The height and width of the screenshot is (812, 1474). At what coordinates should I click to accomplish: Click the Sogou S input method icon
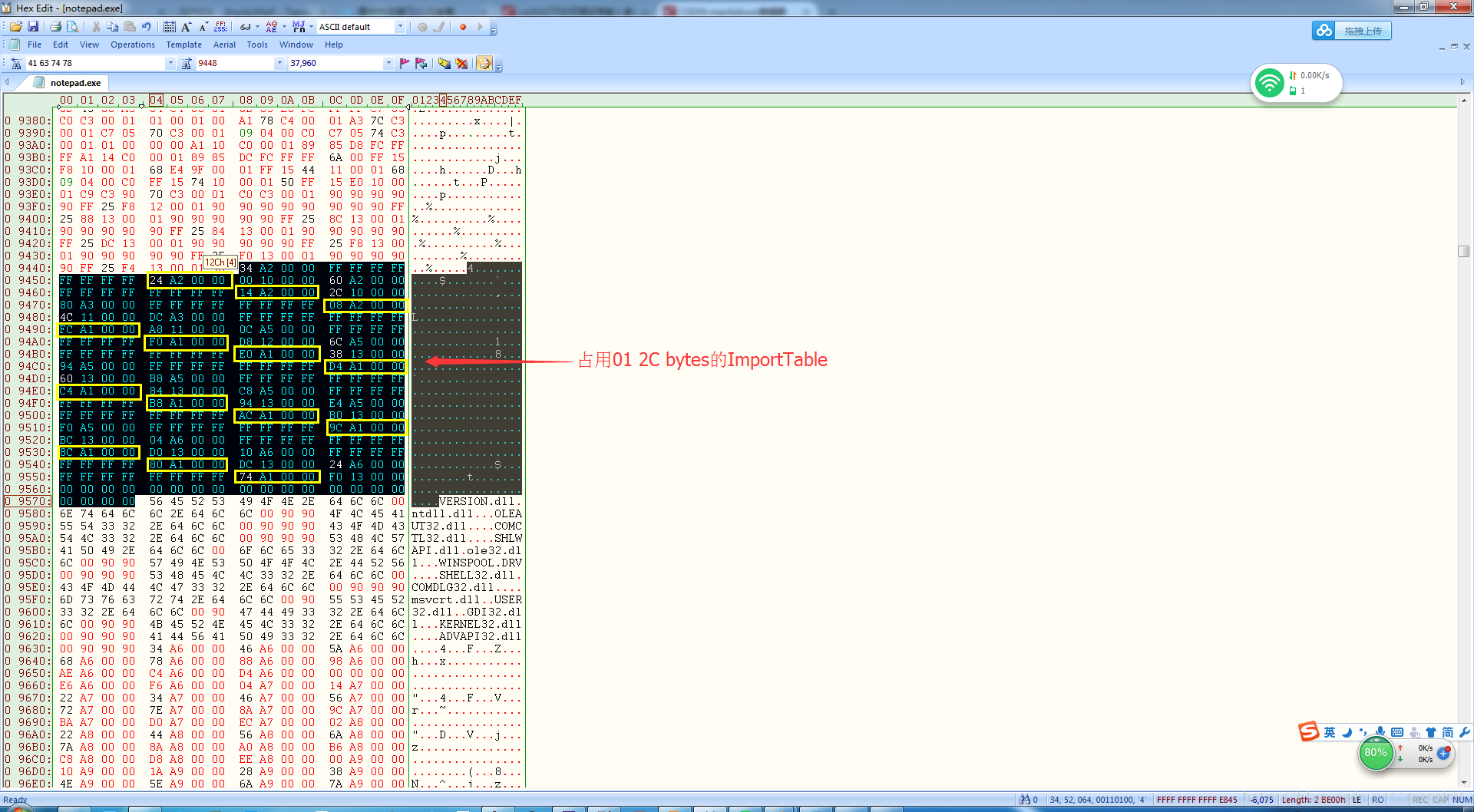click(x=1309, y=731)
